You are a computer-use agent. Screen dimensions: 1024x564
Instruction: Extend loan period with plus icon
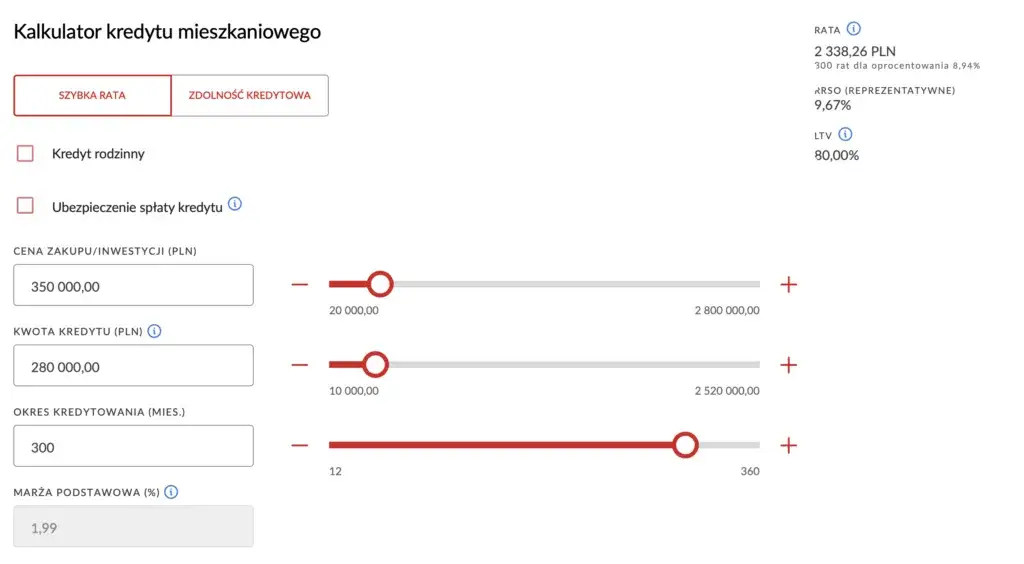(x=789, y=445)
